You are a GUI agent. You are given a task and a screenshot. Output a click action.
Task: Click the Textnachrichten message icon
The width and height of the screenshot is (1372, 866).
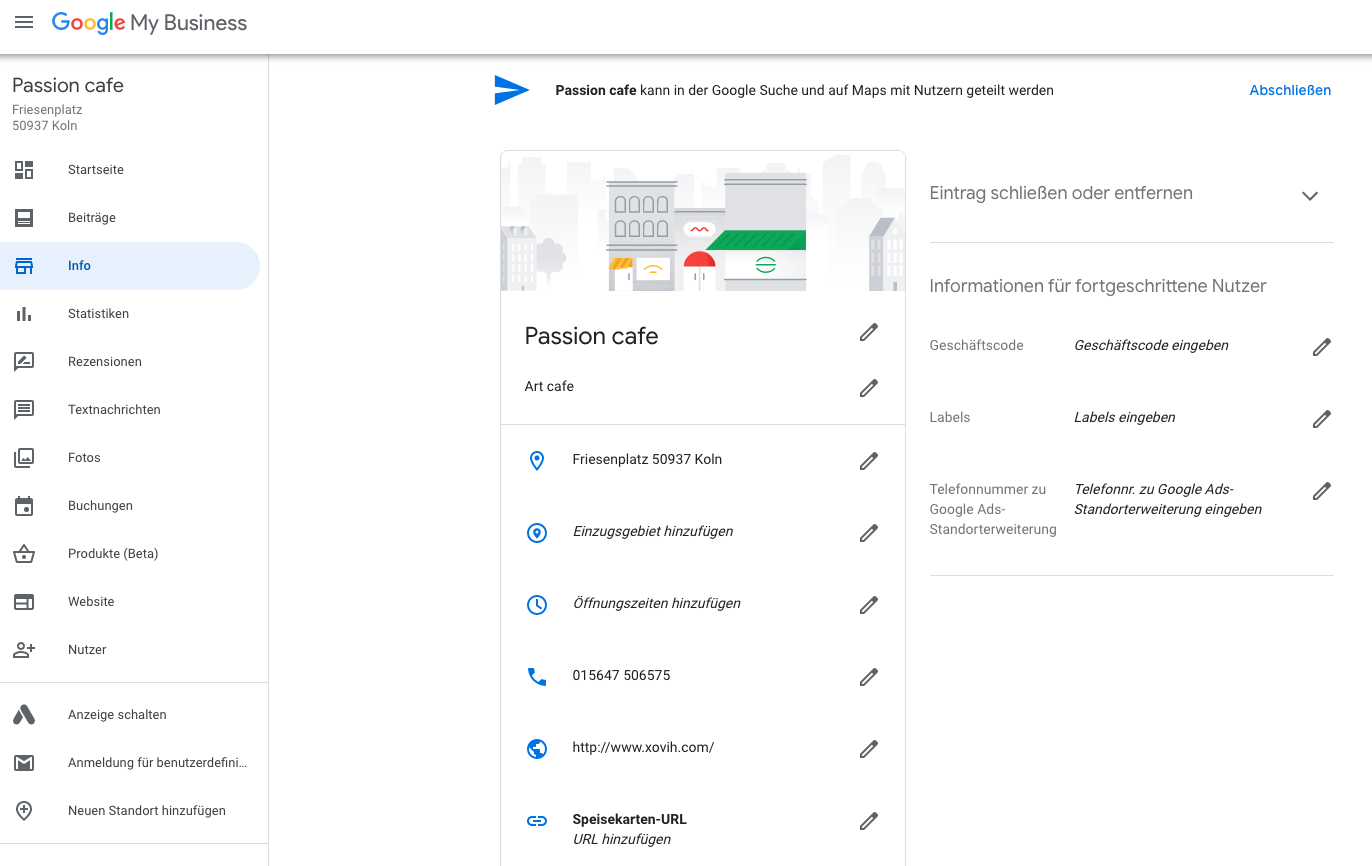coord(24,410)
